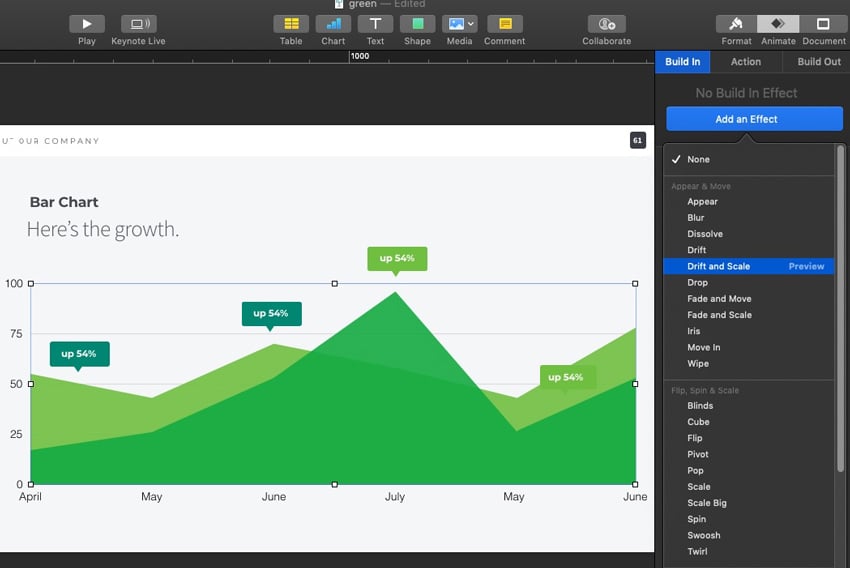This screenshot has height=568, width=850.
Task: Click the Collaborate icon
Action: pyautogui.click(x=607, y=24)
